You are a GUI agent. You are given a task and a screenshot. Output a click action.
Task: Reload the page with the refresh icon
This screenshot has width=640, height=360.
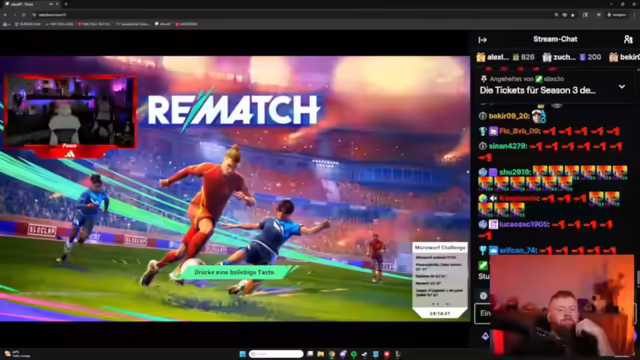point(23,15)
